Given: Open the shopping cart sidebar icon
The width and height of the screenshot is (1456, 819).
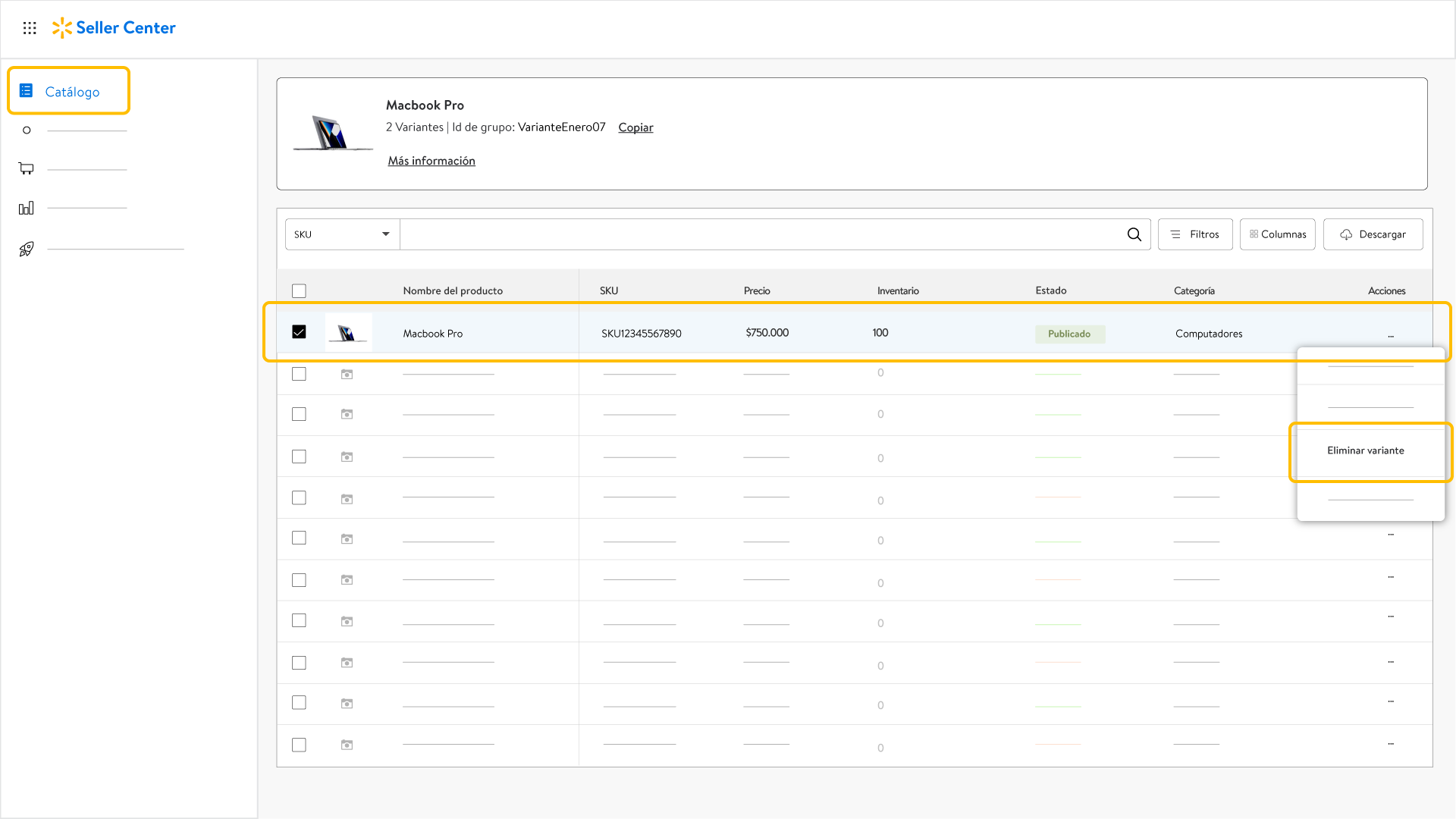Looking at the screenshot, I should pyautogui.click(x=27, y=168).
